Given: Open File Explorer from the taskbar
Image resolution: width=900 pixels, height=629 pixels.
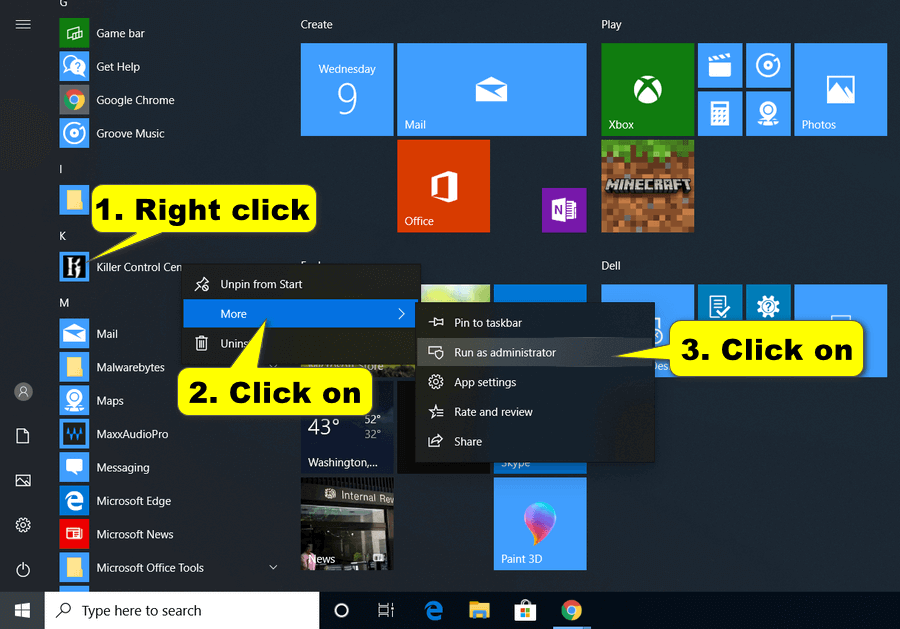Looking at the screenshot, I should (x=479, y=610).
